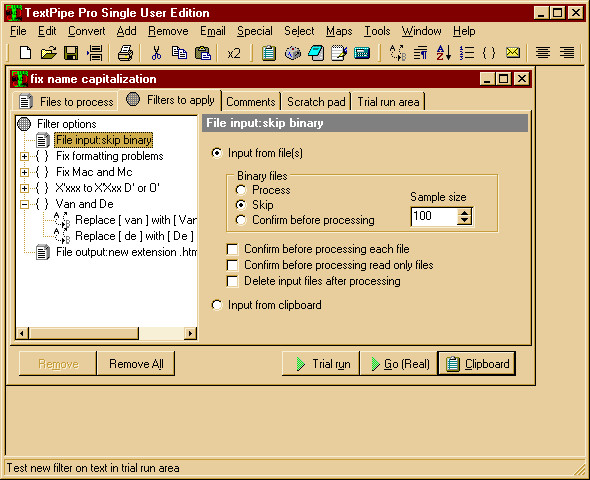Click the filter list icon next to Save
This screenshot has height=480, width=590.
click(94, 53)
